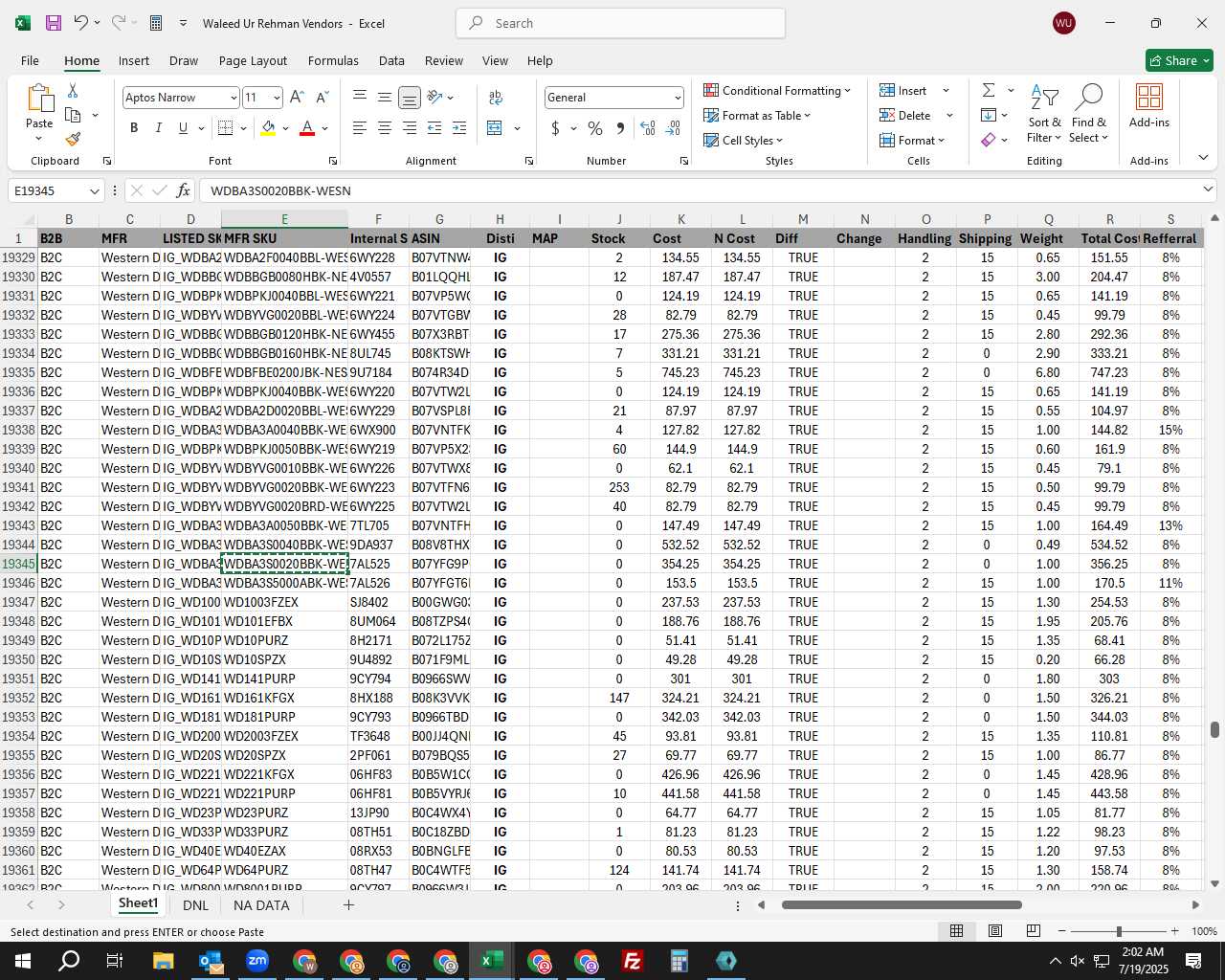Viewport: 1225px width, 980px height.
Task: Expand the Name Box dropdown
Action: tap(94, 191)
